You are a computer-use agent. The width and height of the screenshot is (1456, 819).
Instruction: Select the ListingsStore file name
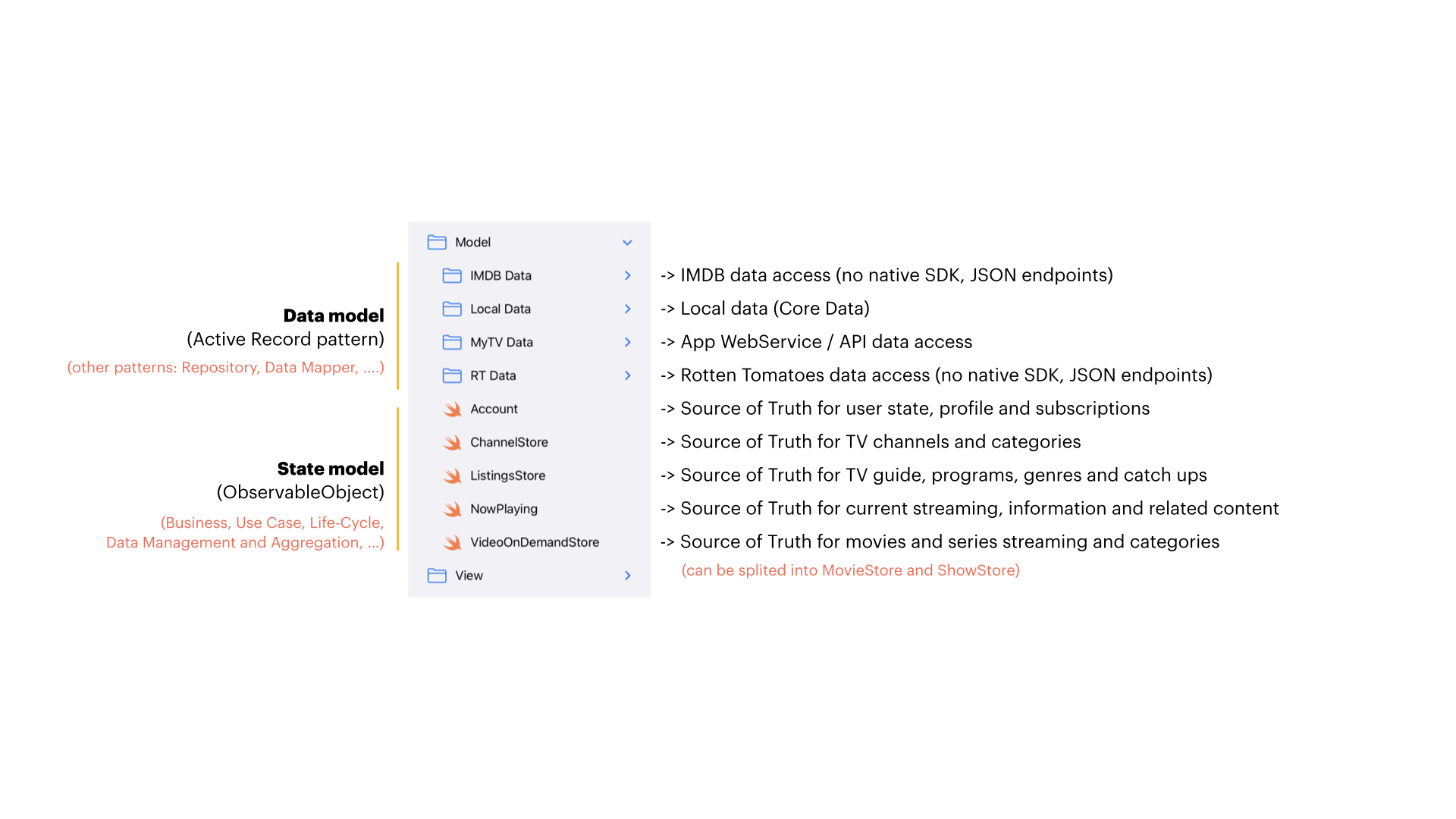tap(507, 475)
